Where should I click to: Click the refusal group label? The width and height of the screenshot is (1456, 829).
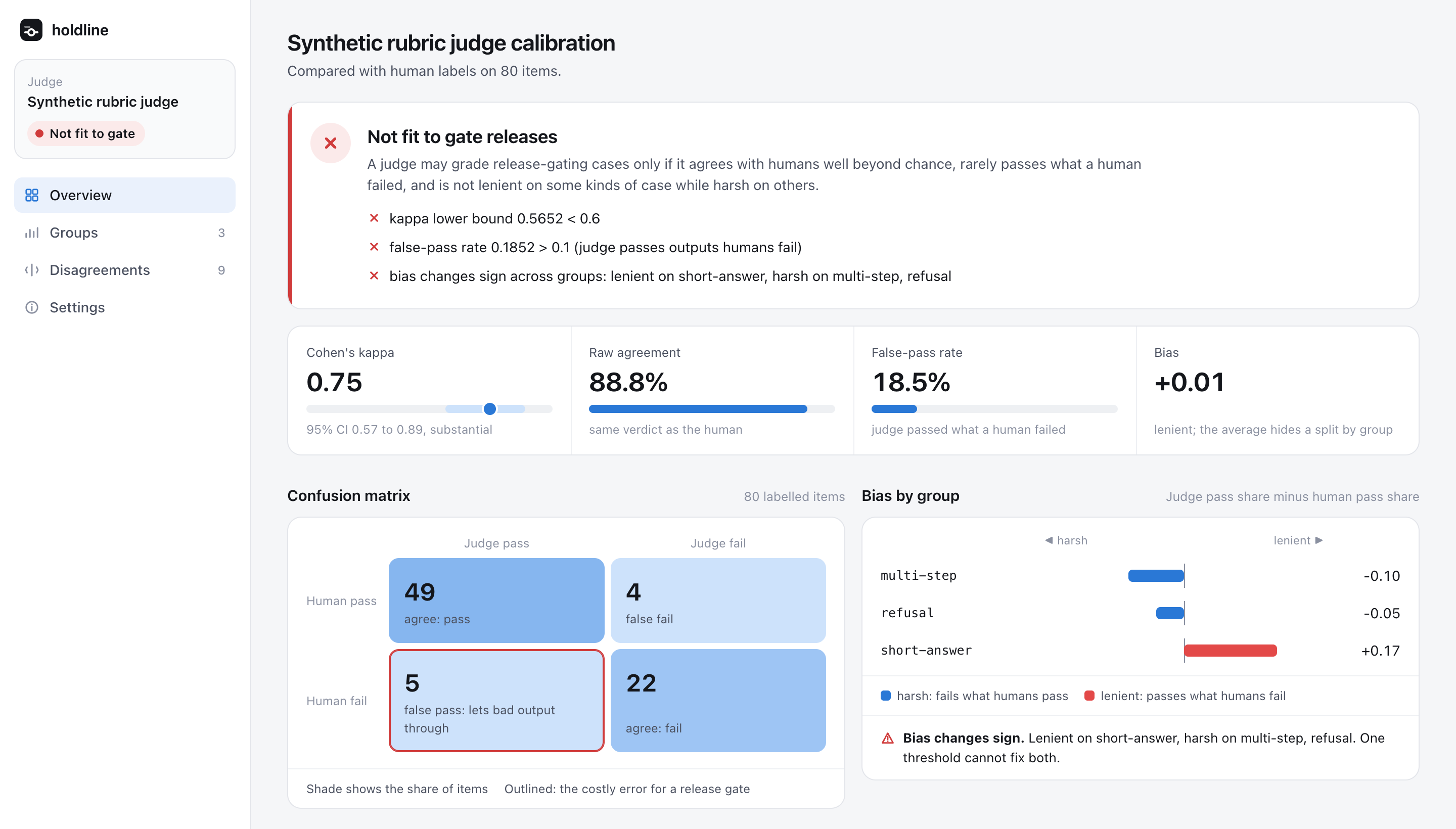[907, 613]
